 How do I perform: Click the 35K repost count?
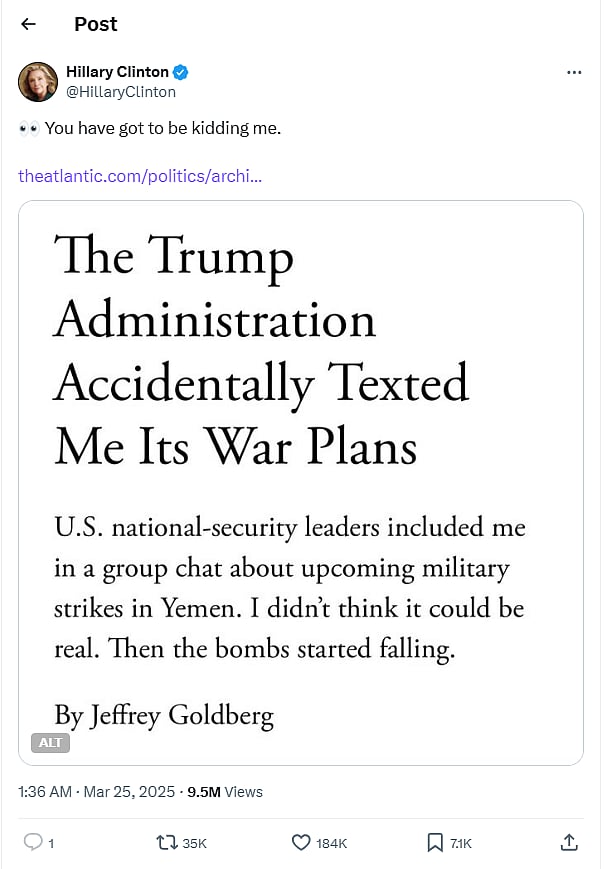[x=194, y=843]
